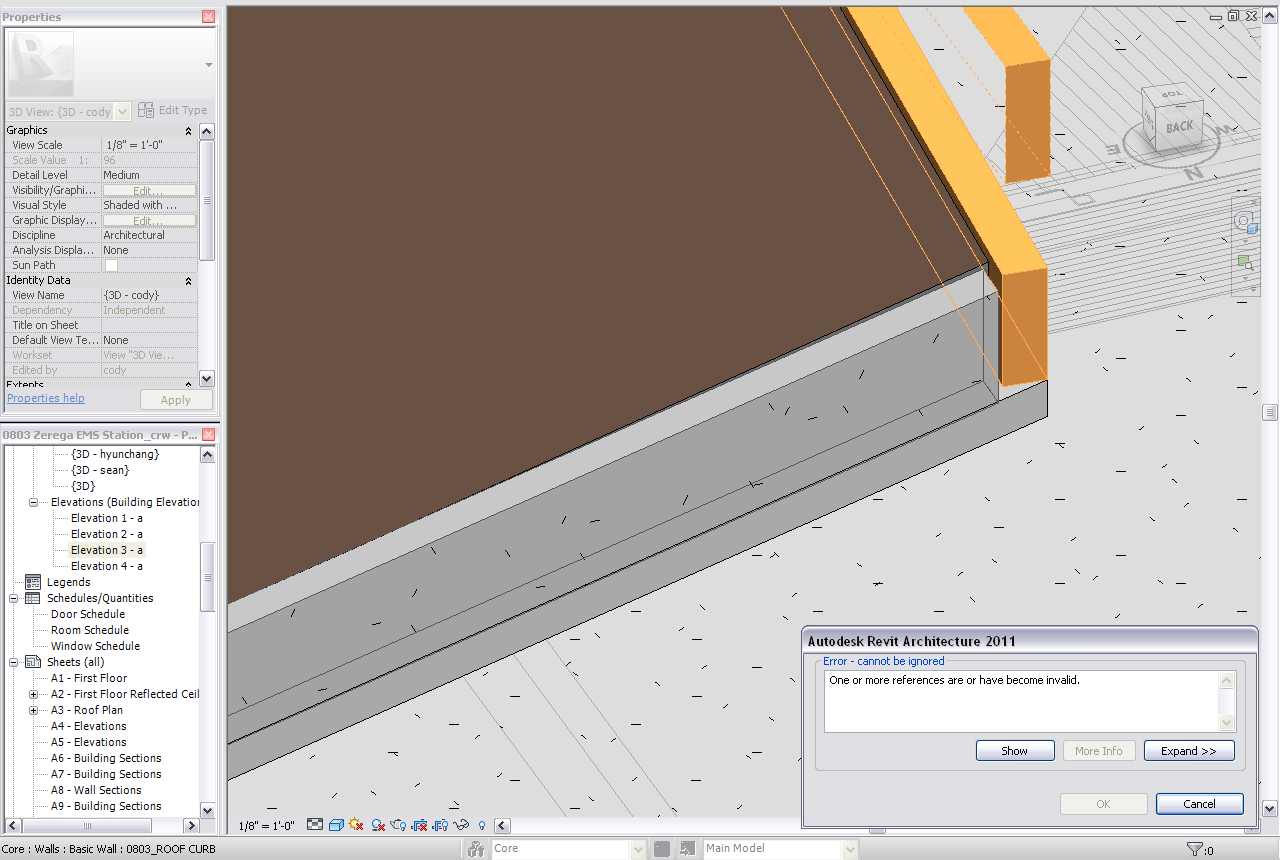Select Elevation 1 - a in Project Browser
The image size is (1280, 860).
tap(107, 518)
